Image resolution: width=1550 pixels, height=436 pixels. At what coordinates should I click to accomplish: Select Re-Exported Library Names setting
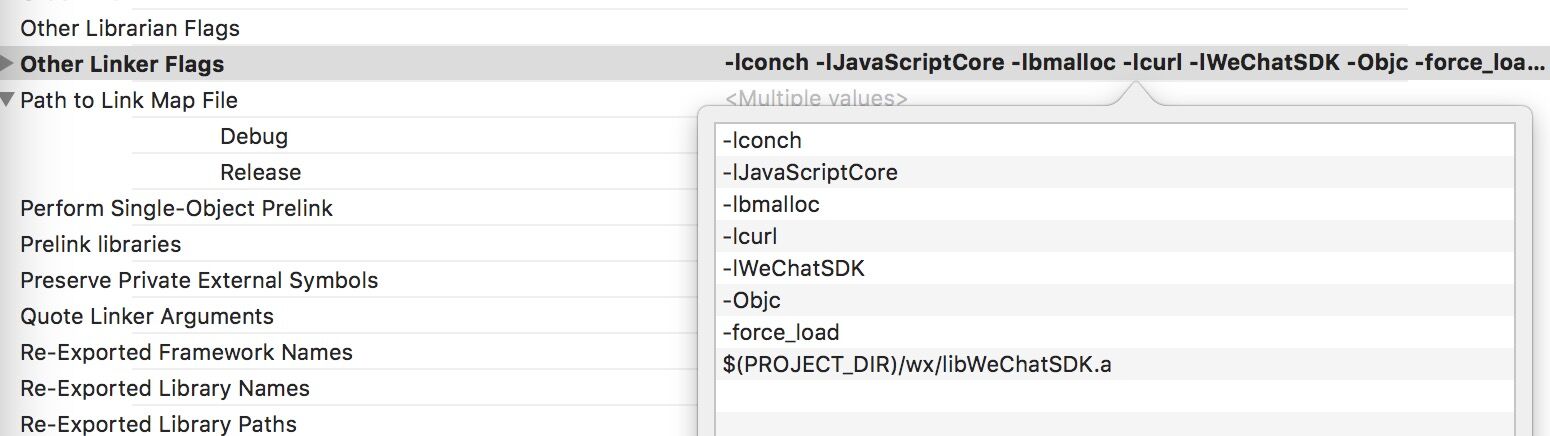click(x=165, y=388)
